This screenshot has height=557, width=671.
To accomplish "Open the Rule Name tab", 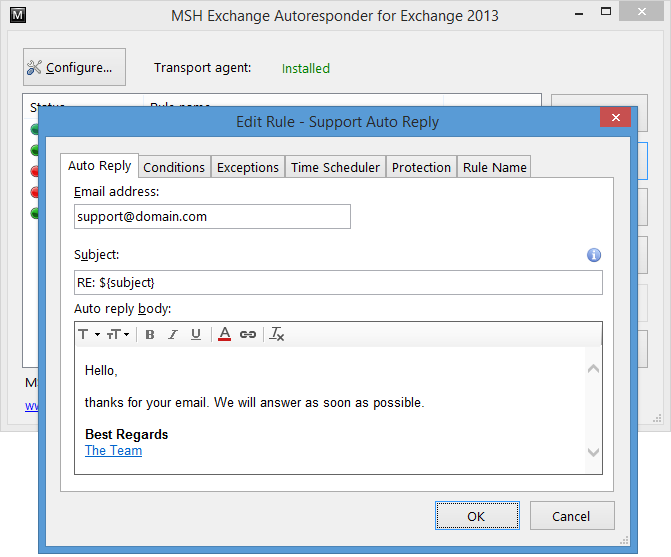I will point(494,167).
